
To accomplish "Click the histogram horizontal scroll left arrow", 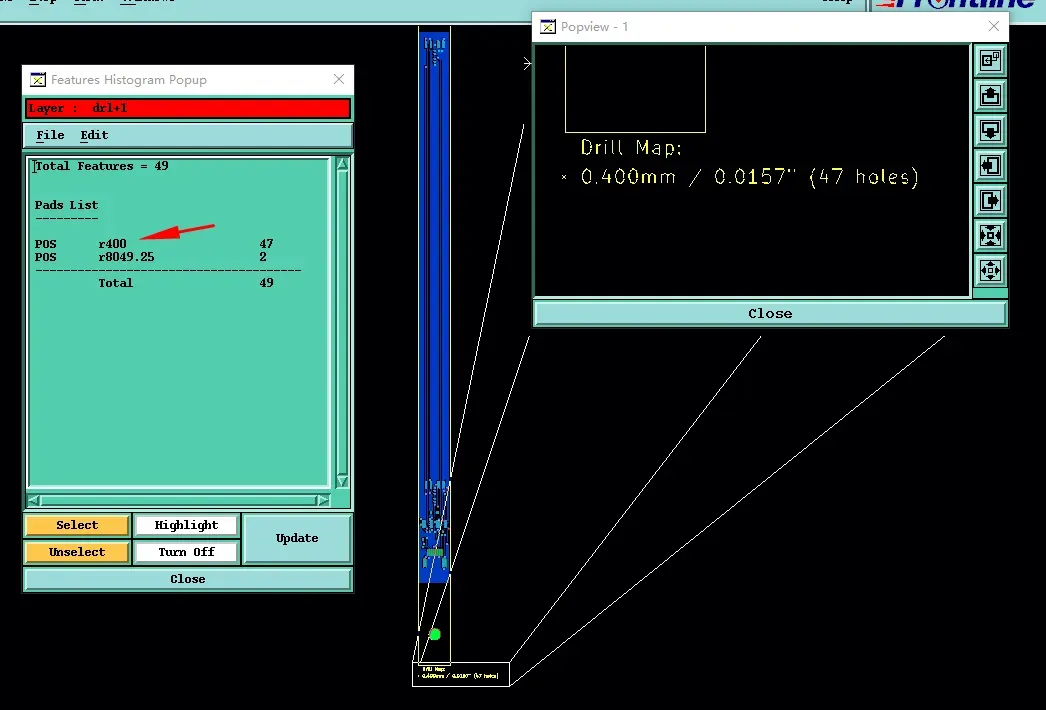I will pyautogui.click(x=34, y=500).
